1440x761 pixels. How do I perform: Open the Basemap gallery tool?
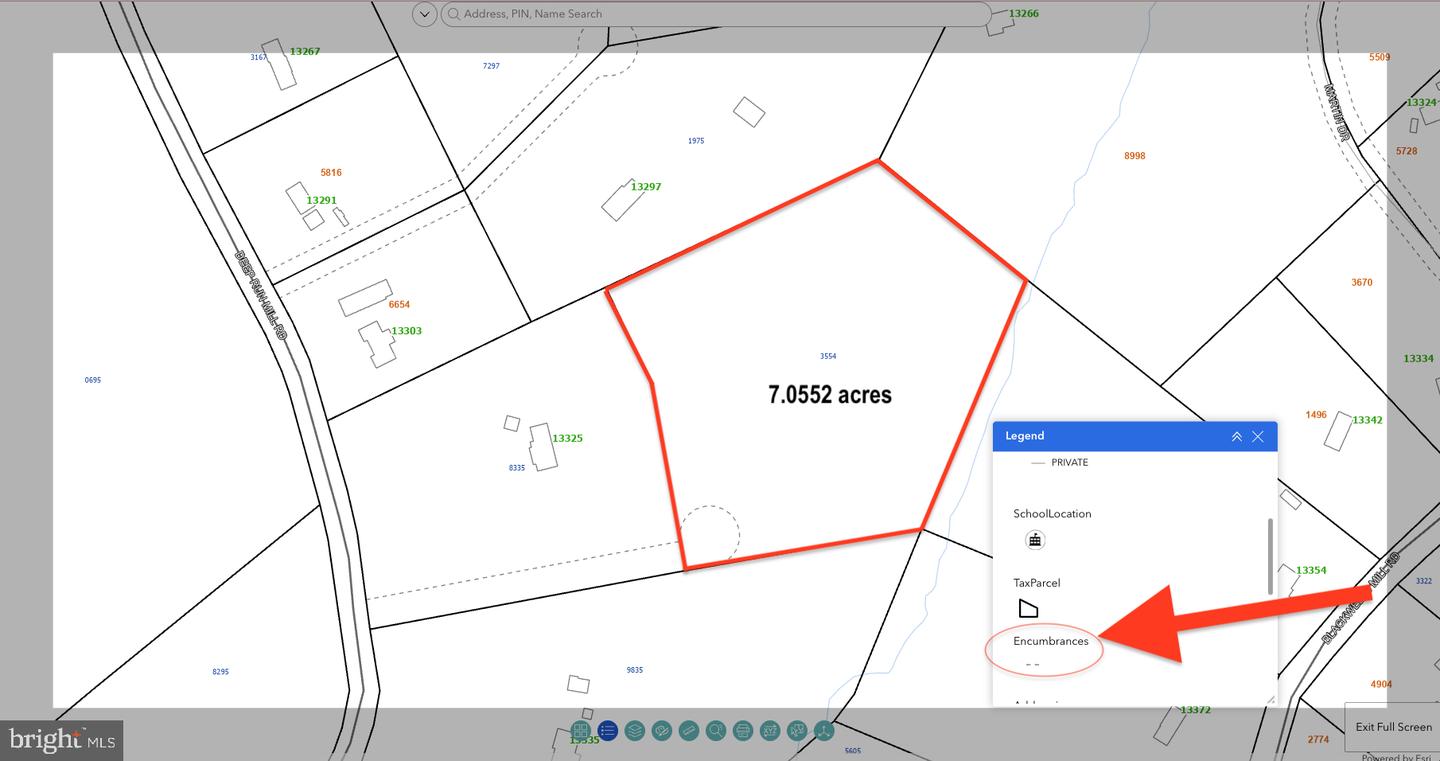(x=581, y=730)
